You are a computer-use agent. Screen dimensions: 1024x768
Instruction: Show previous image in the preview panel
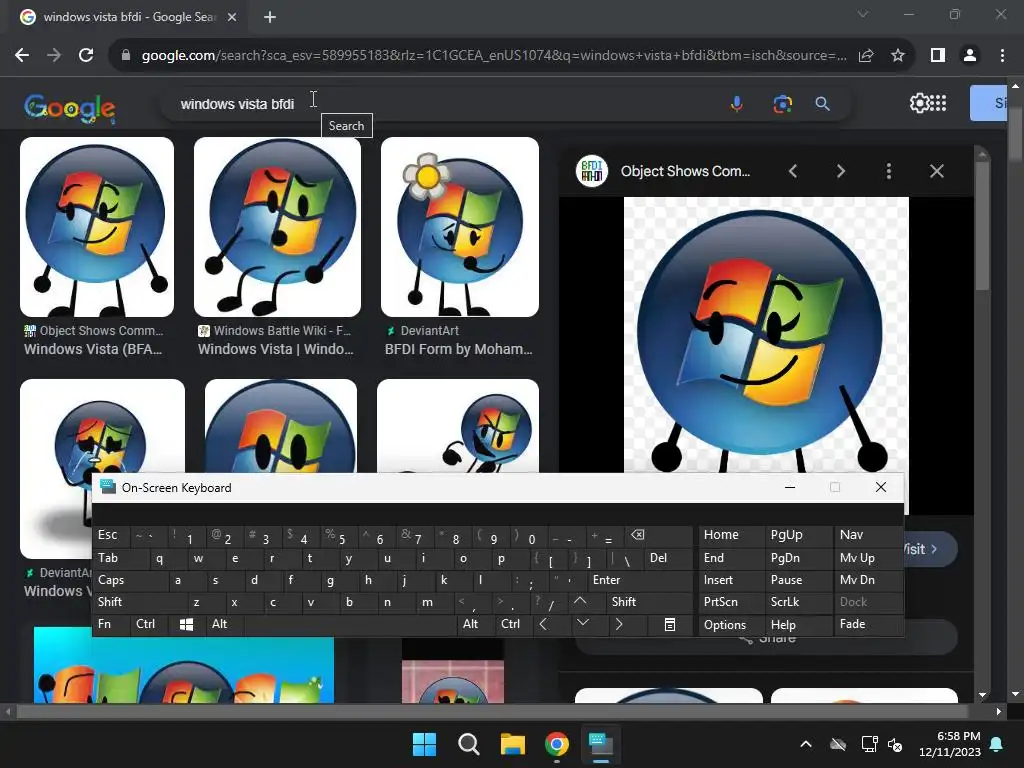click(x=793, y=171)
